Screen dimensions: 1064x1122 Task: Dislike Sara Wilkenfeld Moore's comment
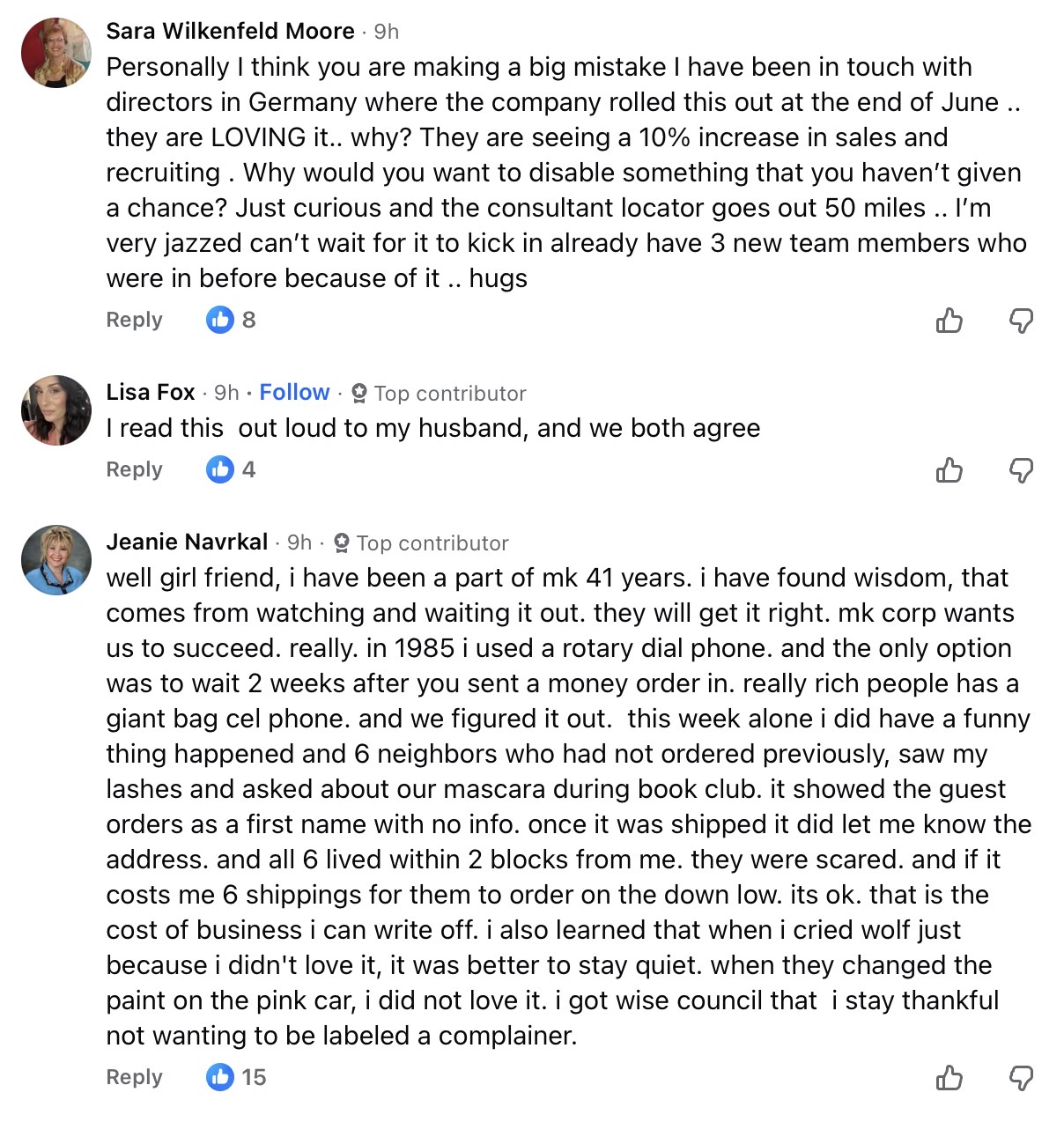1020,320
